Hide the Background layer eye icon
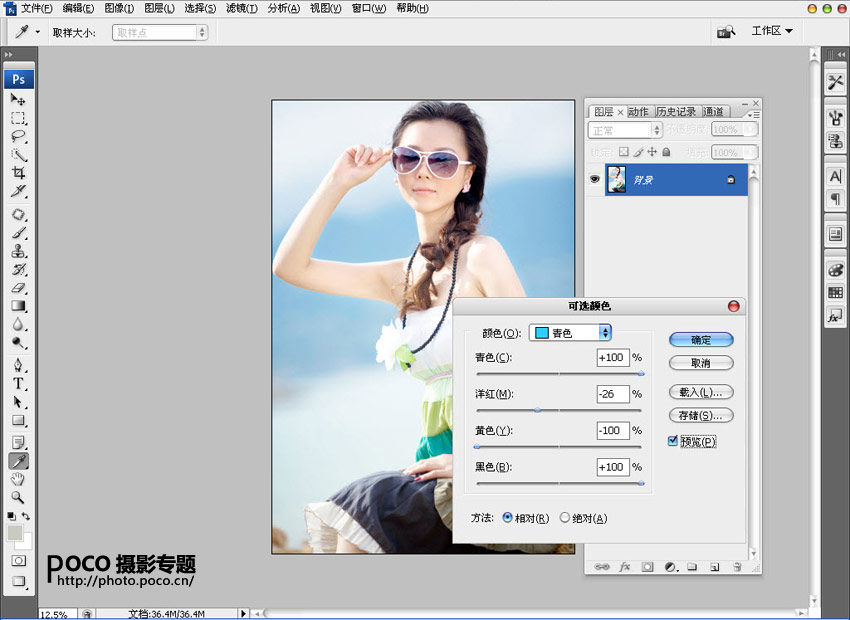 595,179
